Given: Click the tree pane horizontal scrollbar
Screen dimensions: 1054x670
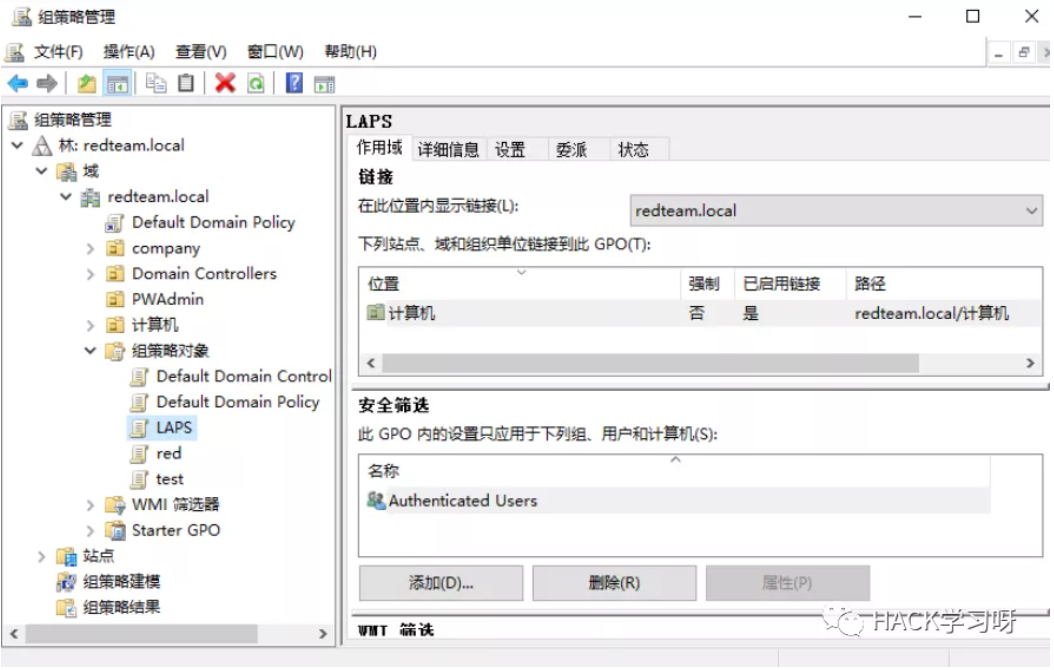Looking at the screenshot, I should click(x=141, y=634).
